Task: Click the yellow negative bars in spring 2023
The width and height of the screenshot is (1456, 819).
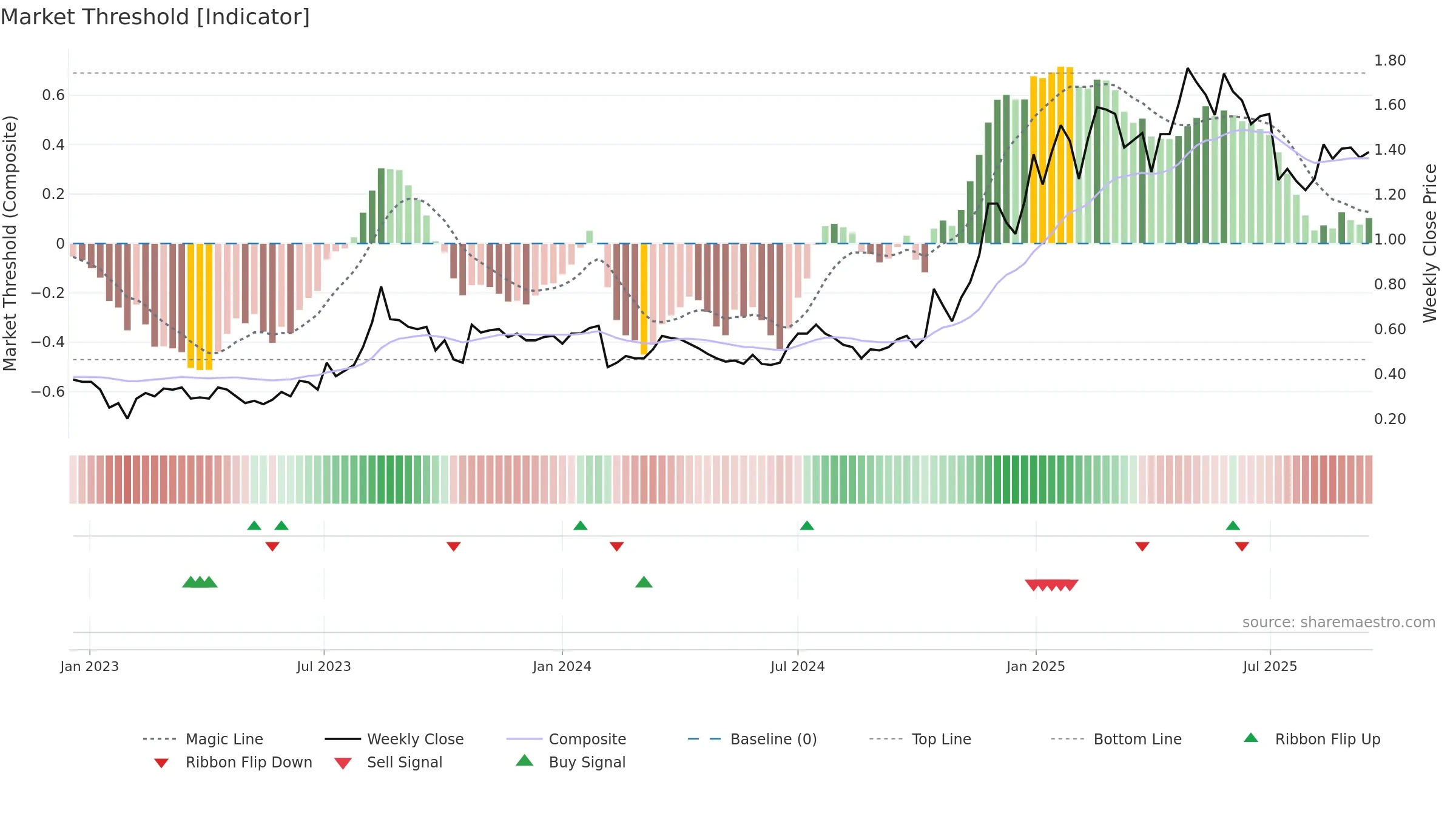Action: click(200, 306)
